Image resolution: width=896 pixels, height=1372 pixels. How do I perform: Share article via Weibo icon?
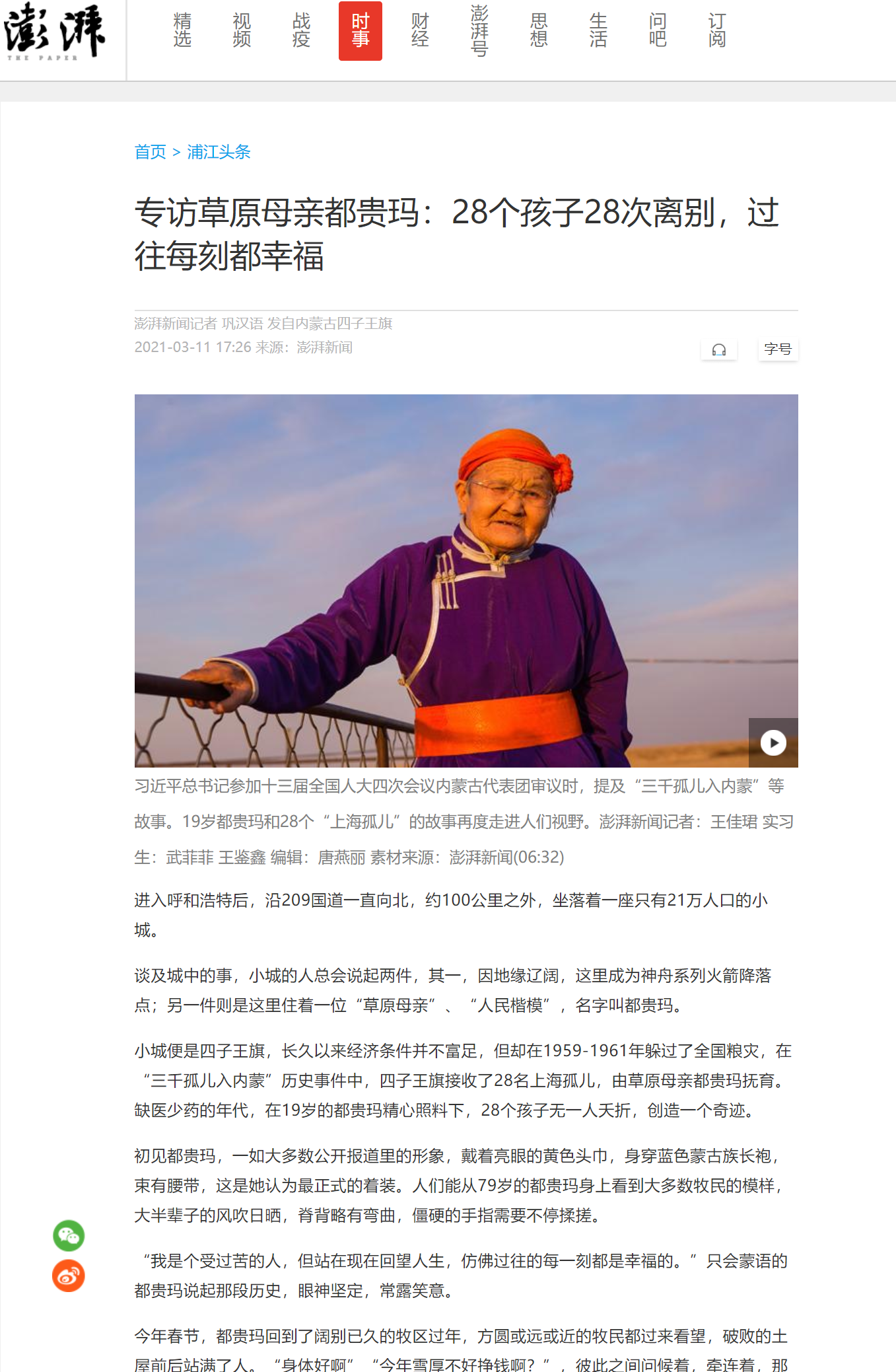(x=69, y=1276)
